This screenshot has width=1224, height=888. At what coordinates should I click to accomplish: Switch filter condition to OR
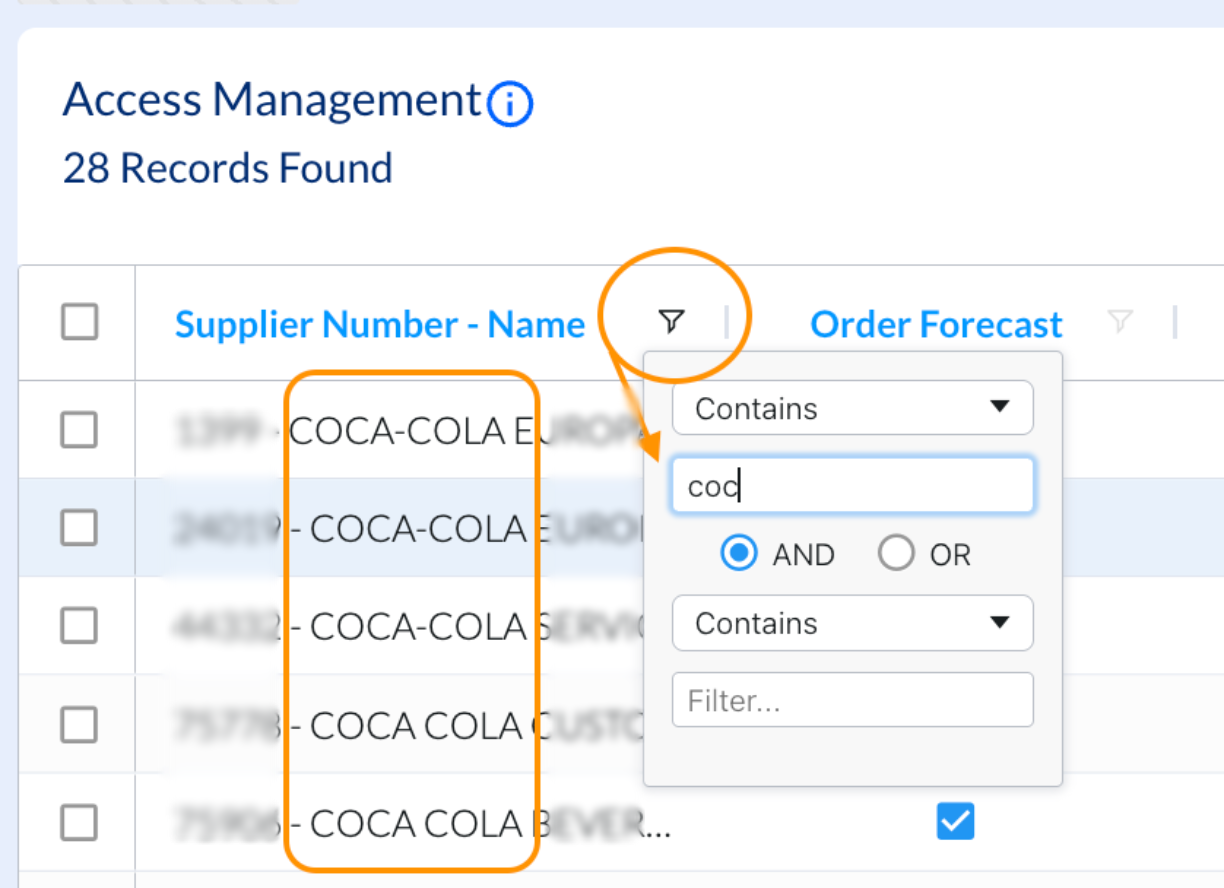click(896, 554)
